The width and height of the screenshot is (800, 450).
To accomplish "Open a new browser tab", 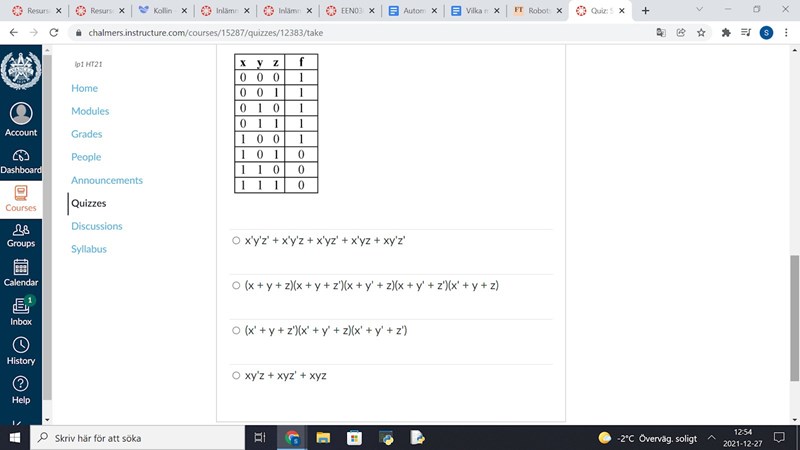I will pos(645,10).
